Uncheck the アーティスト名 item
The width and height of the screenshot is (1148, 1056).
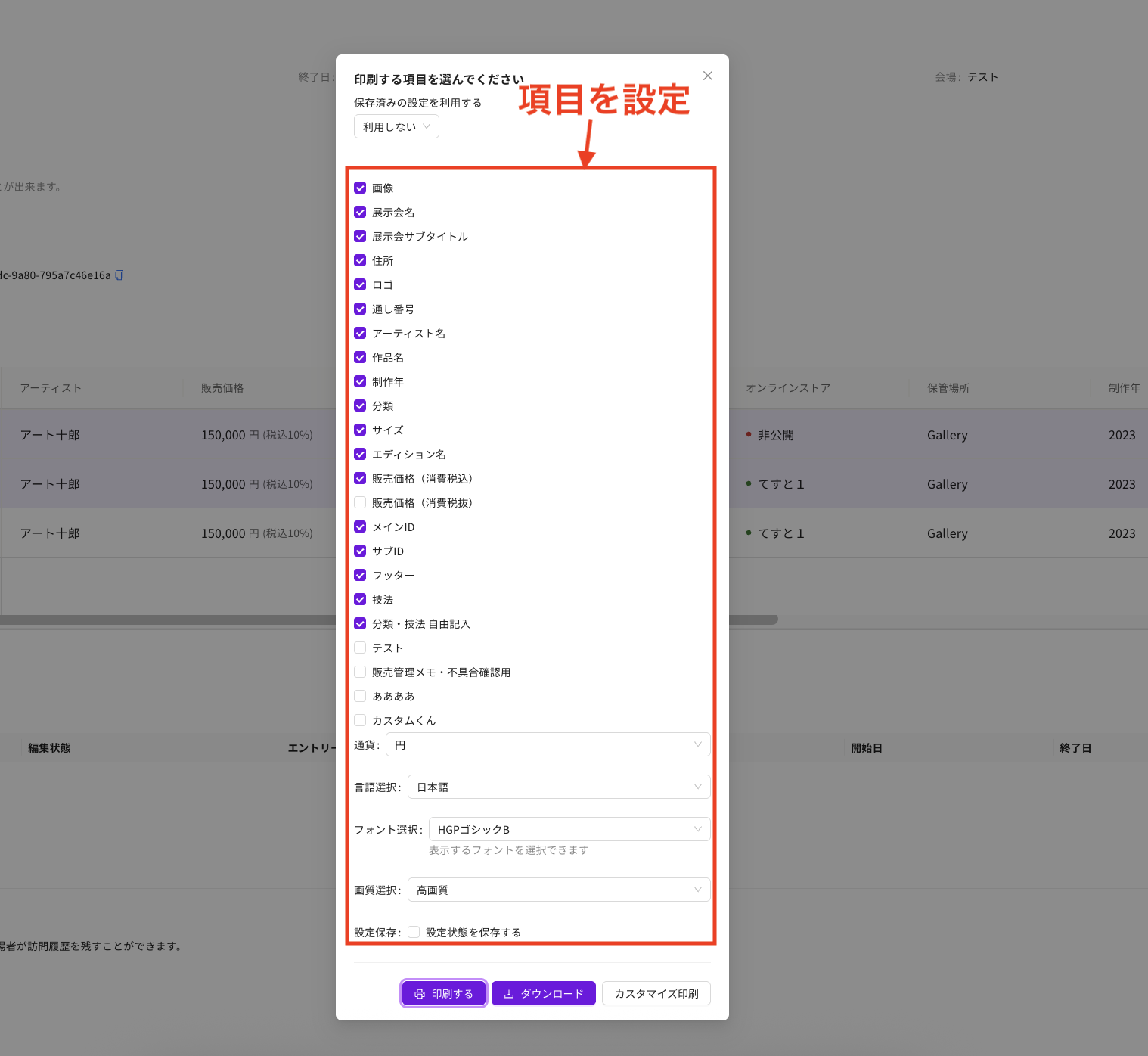click(360, 333)
